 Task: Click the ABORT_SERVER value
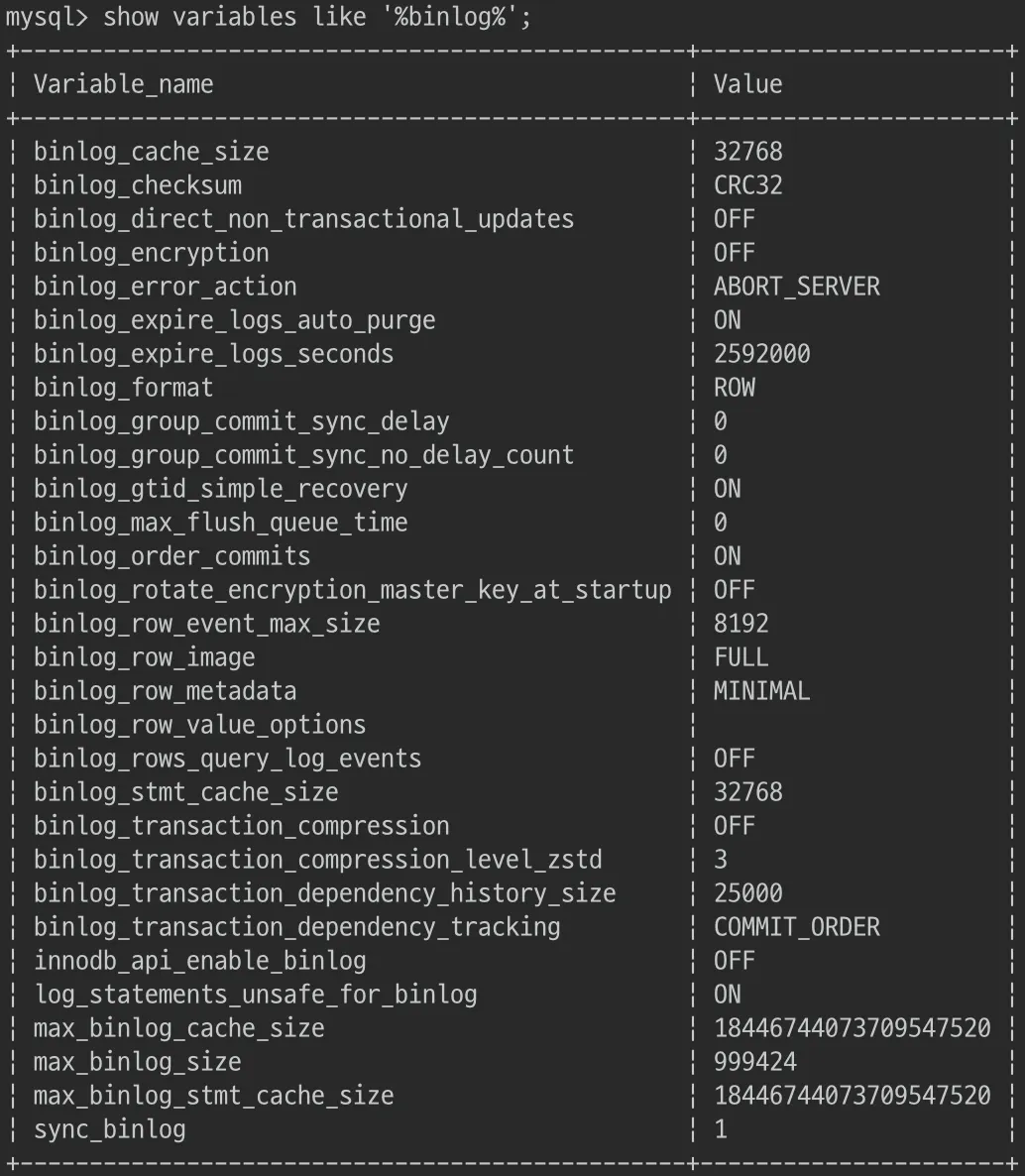tap(796, 287)
